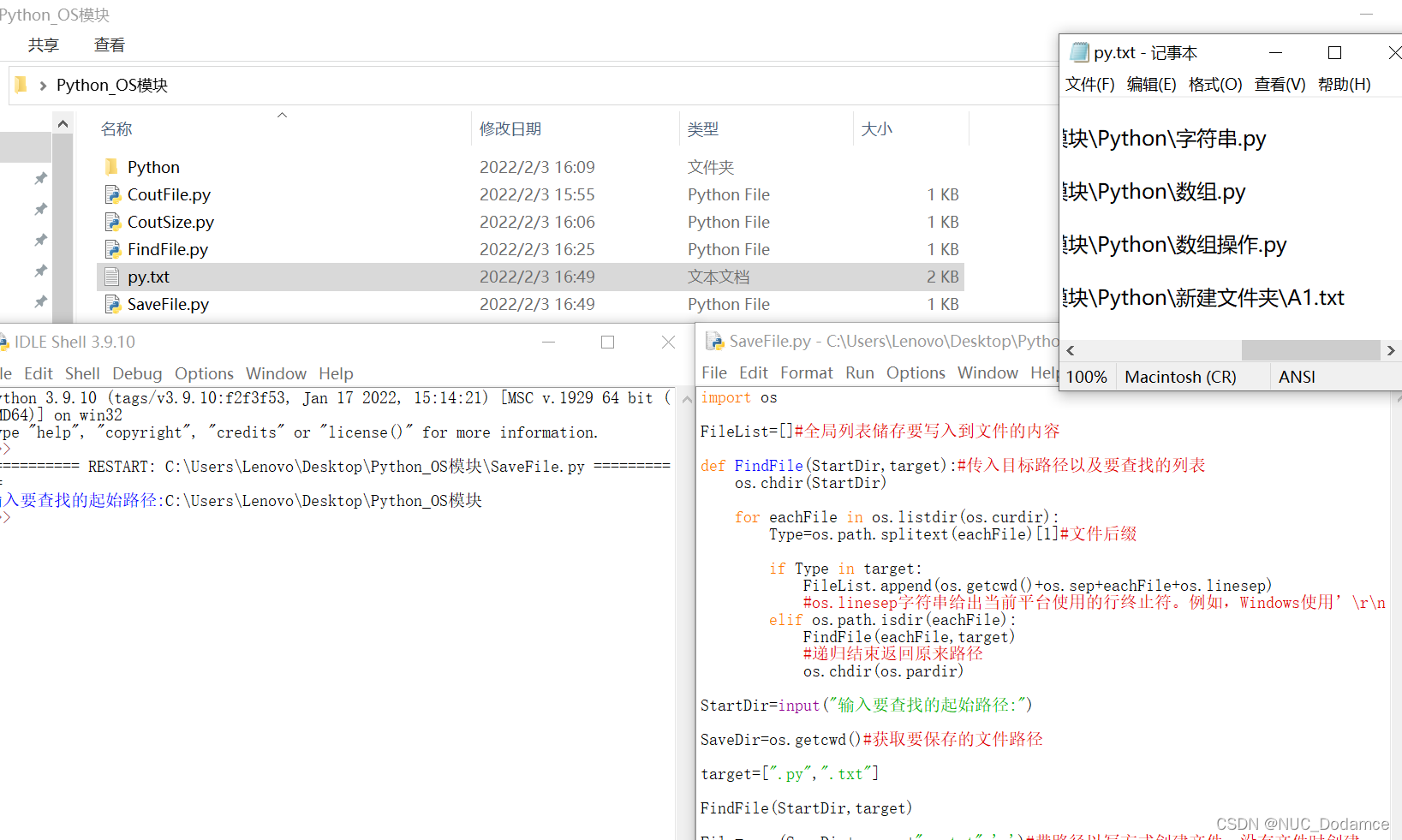Sort files by 修改日期 column header
Viewport: 1402px width, 840px height.
[x=510, y=129]
